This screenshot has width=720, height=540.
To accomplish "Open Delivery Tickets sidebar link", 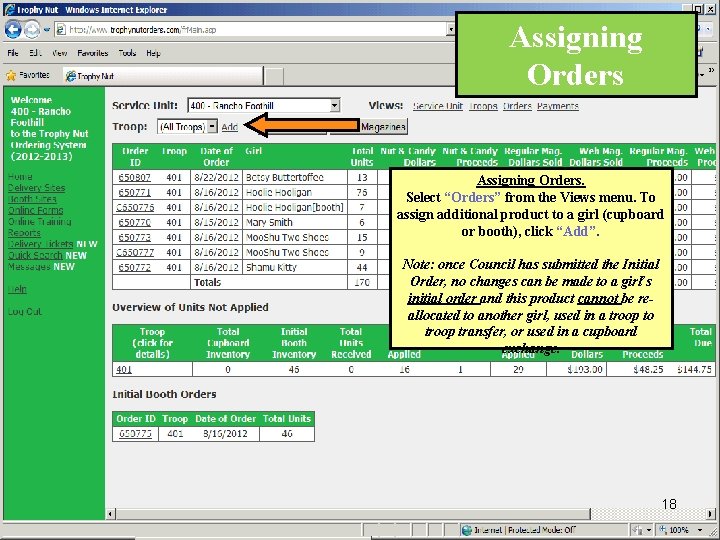I will pos(40,244).
